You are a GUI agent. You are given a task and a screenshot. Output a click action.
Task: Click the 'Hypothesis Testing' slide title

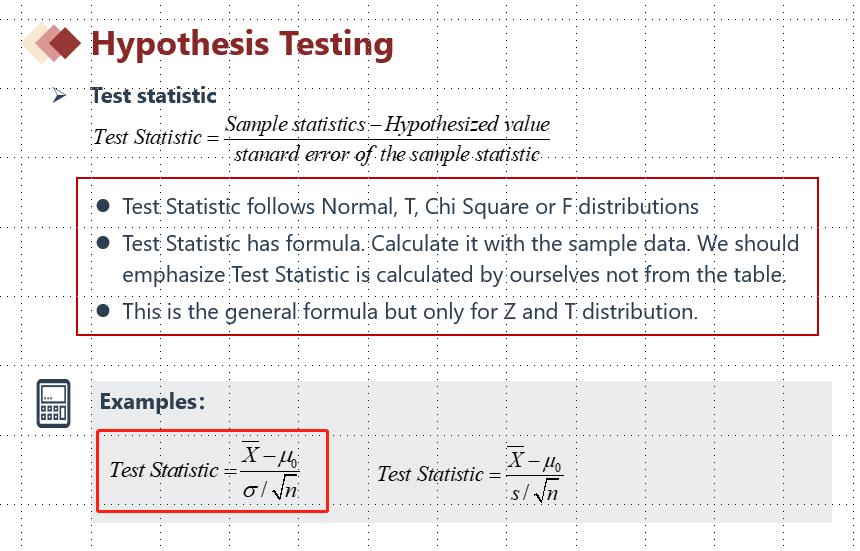242,45
